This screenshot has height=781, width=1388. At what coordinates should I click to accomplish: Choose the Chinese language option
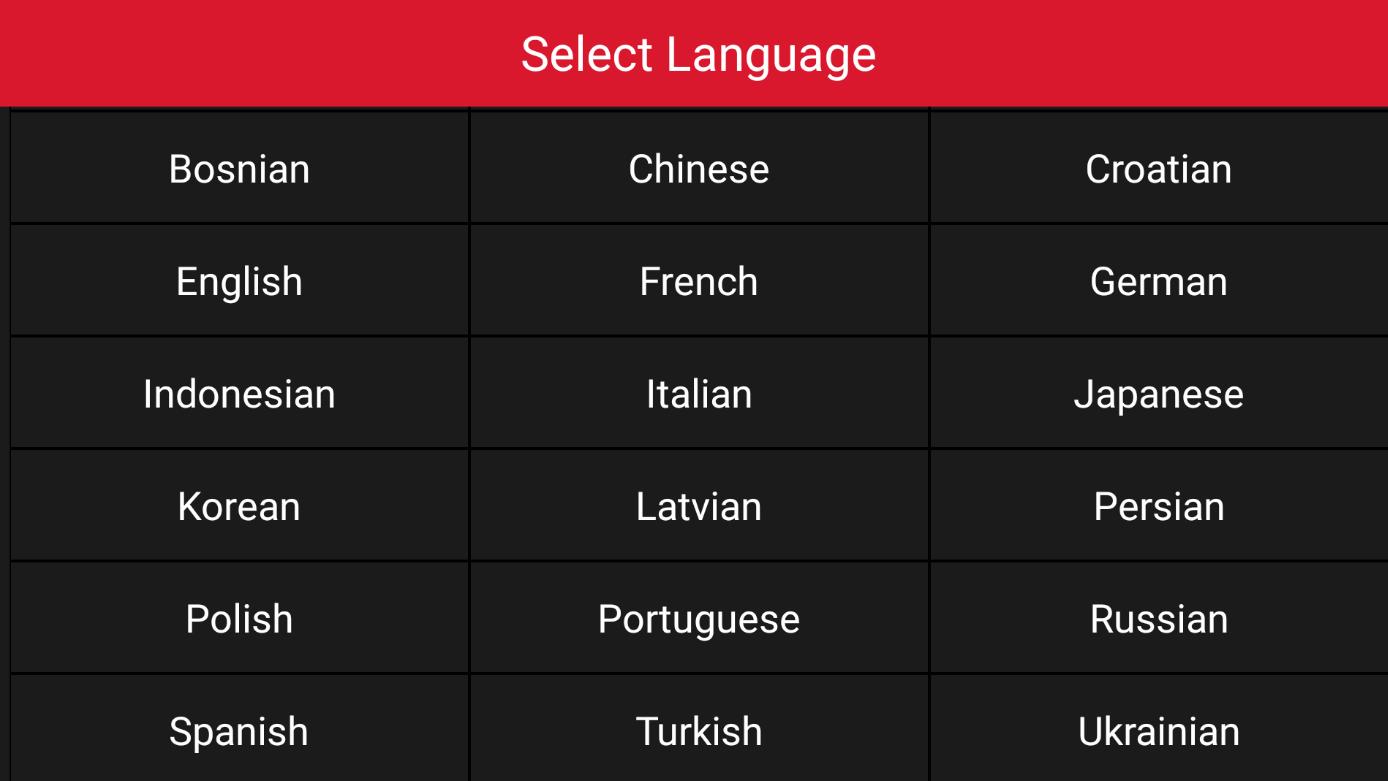(x=699, y=168)
